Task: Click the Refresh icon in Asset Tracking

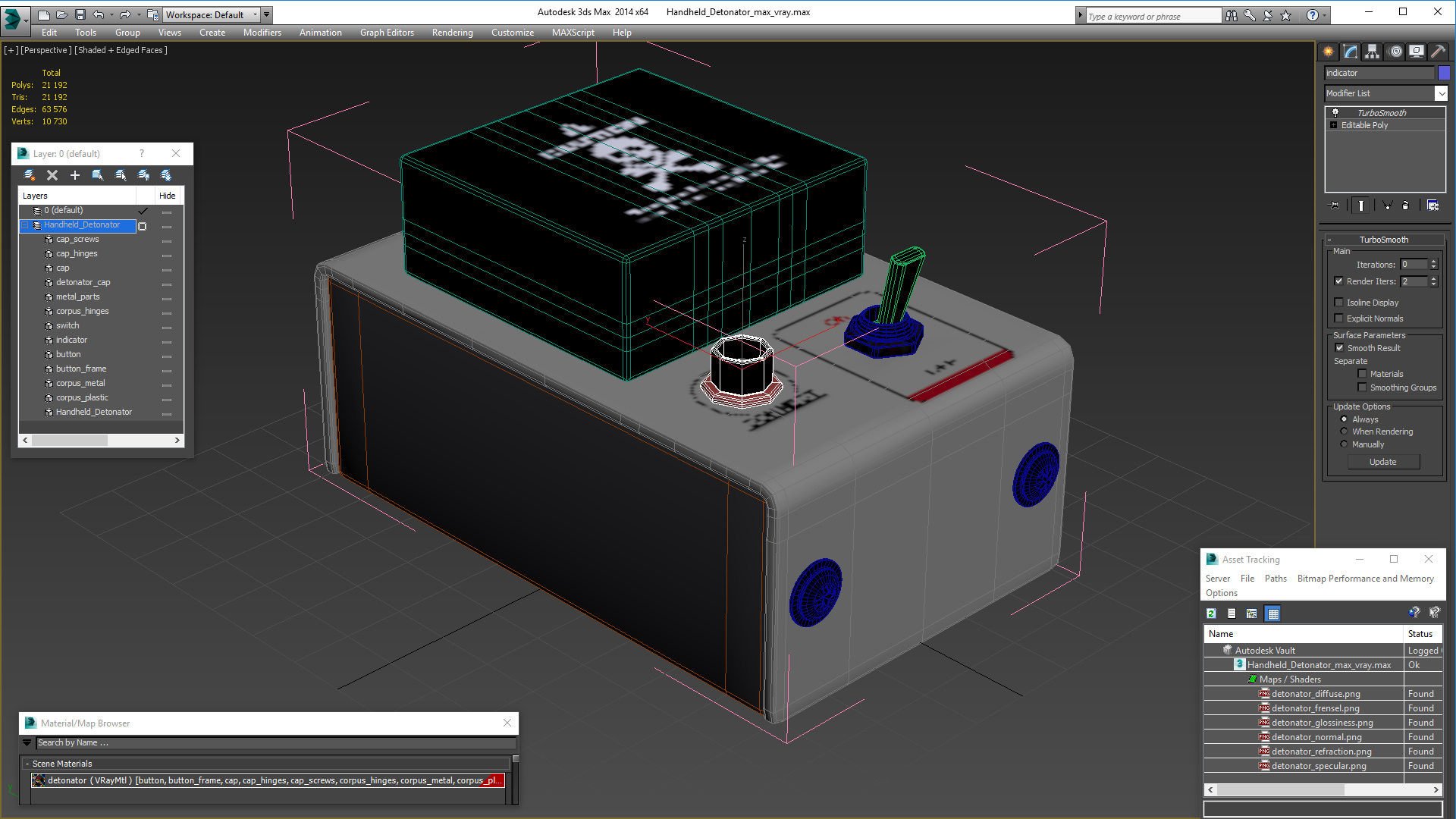Action: 1211,613
